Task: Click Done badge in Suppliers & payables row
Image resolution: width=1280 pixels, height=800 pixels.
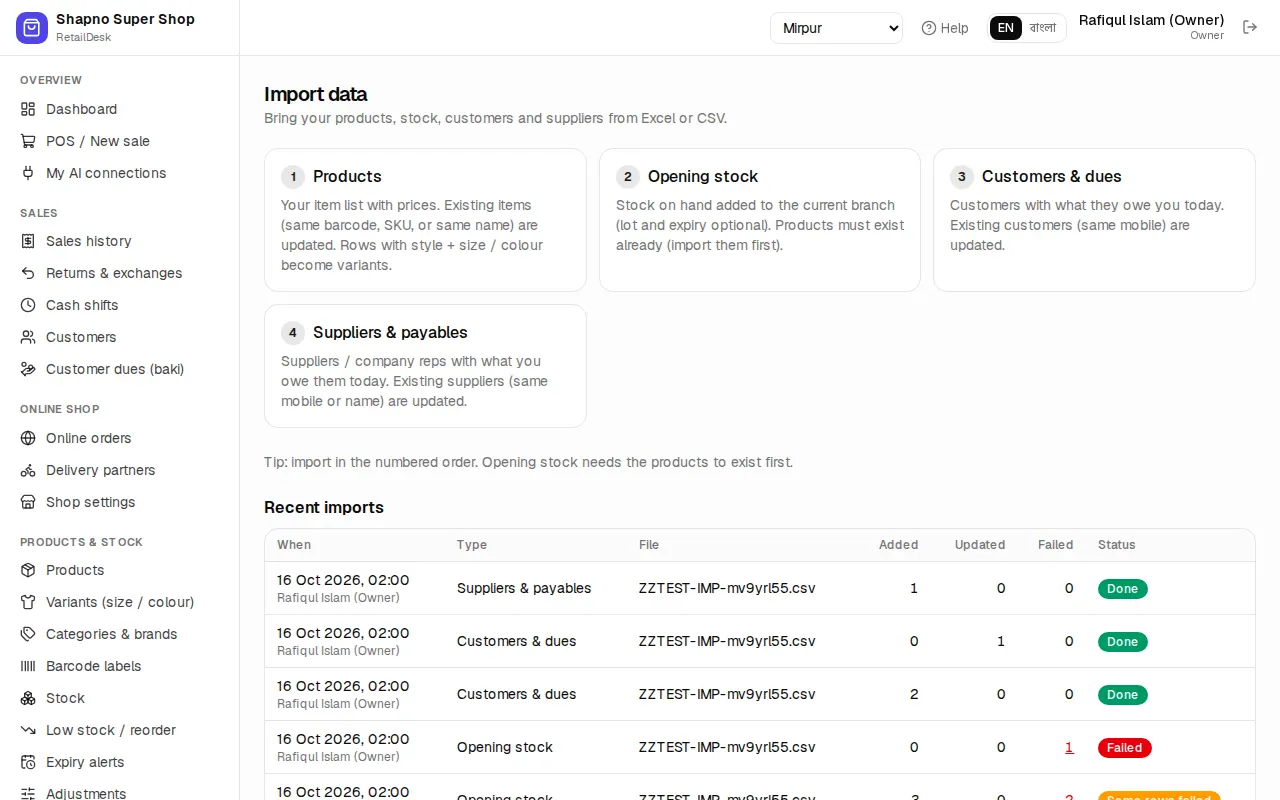Action: [1122, 589]
